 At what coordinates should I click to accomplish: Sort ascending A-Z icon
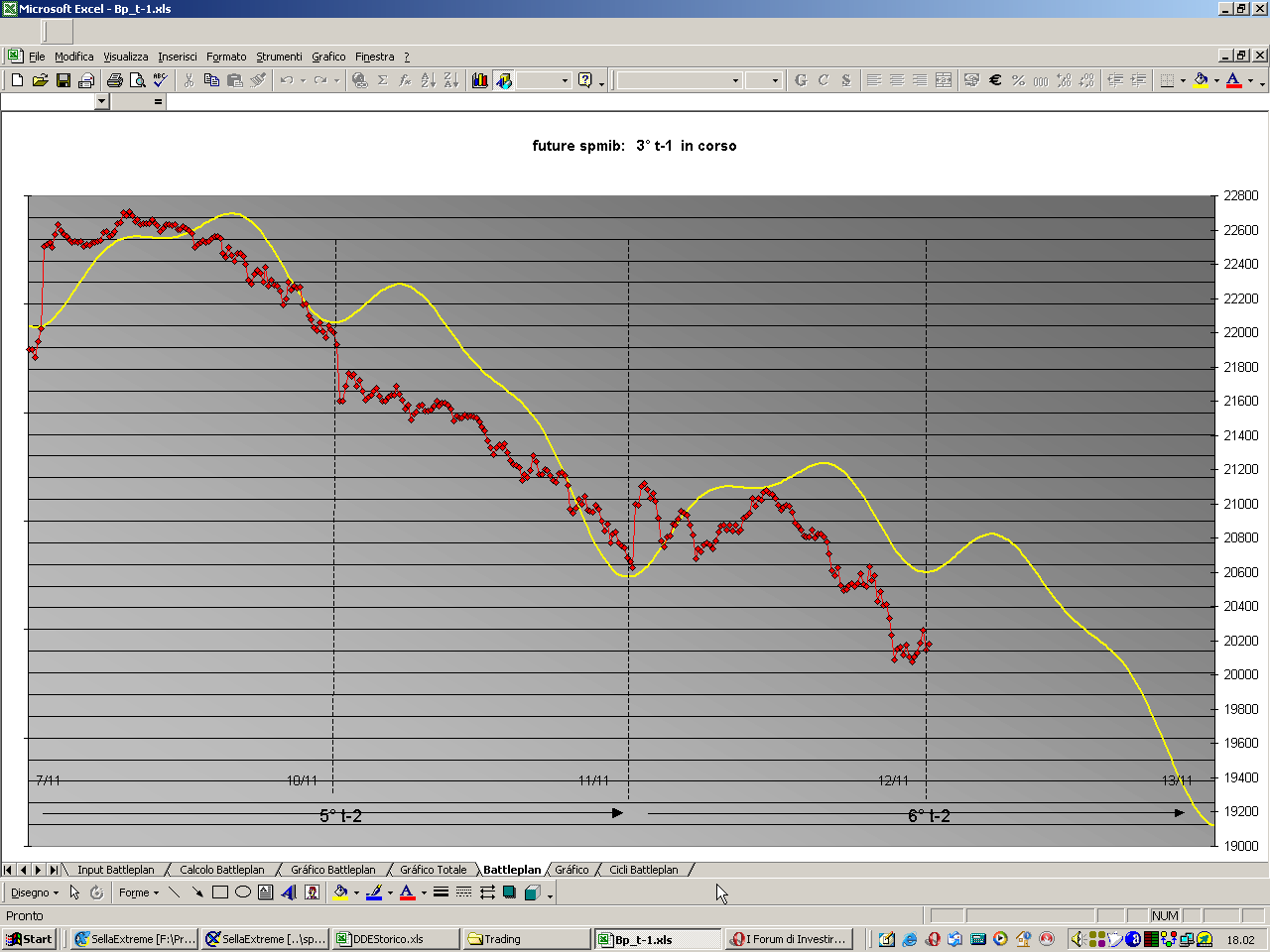[x=428, y=80]
